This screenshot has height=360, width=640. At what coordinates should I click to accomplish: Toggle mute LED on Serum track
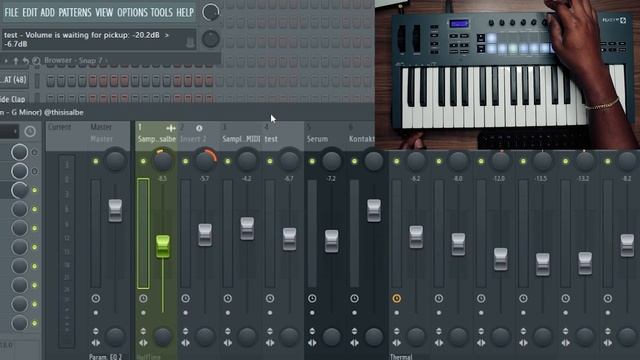(x=312, y=161)
